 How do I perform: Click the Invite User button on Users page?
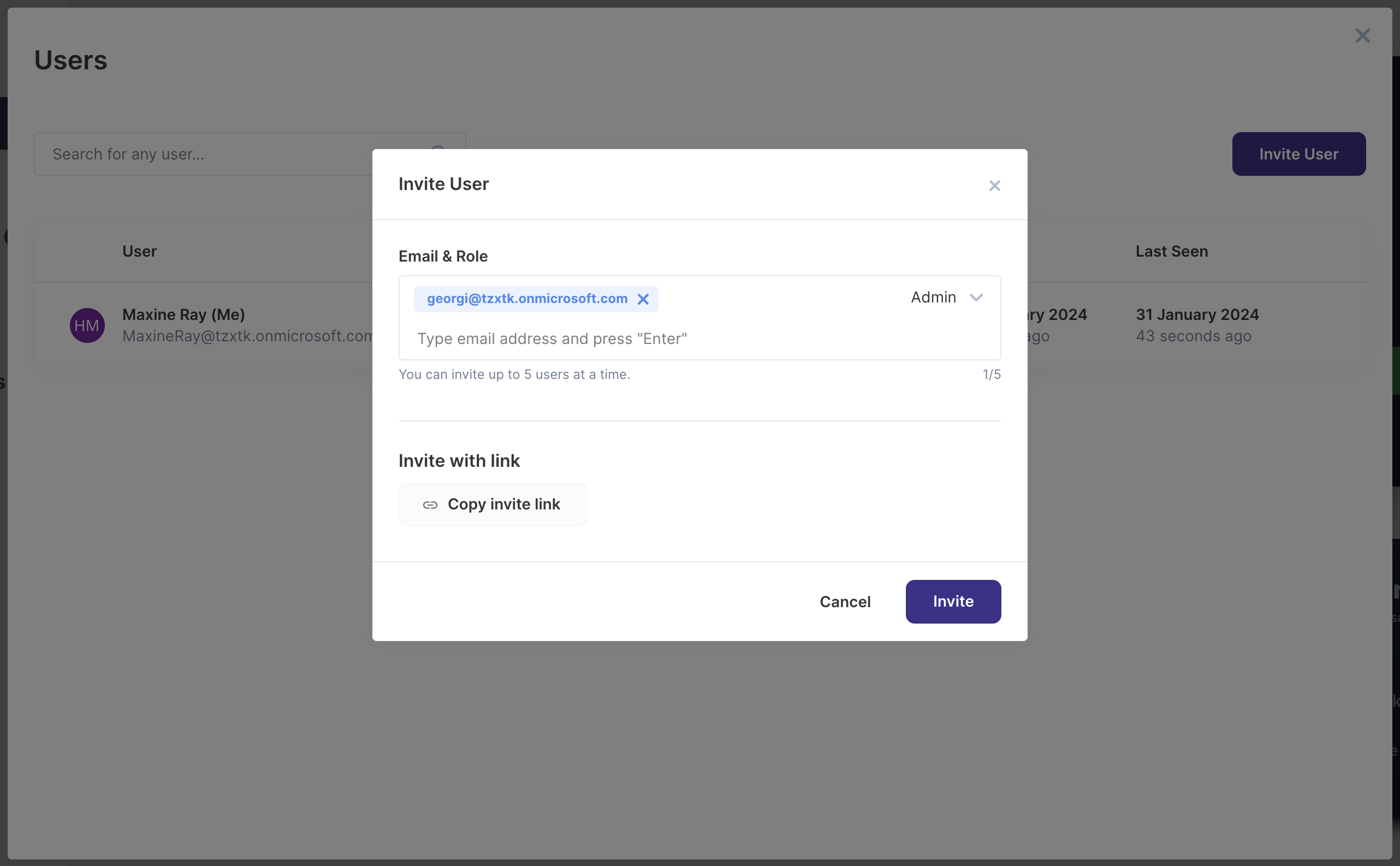1298,154
